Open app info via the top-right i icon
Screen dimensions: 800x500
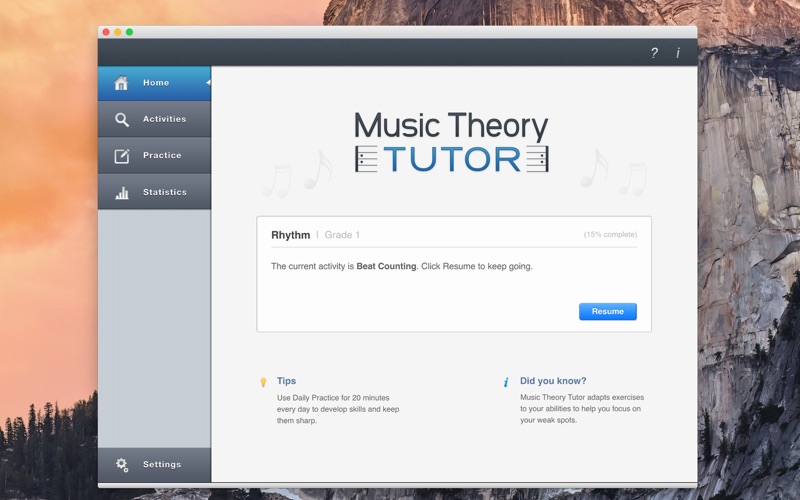[x=678, y=53]
